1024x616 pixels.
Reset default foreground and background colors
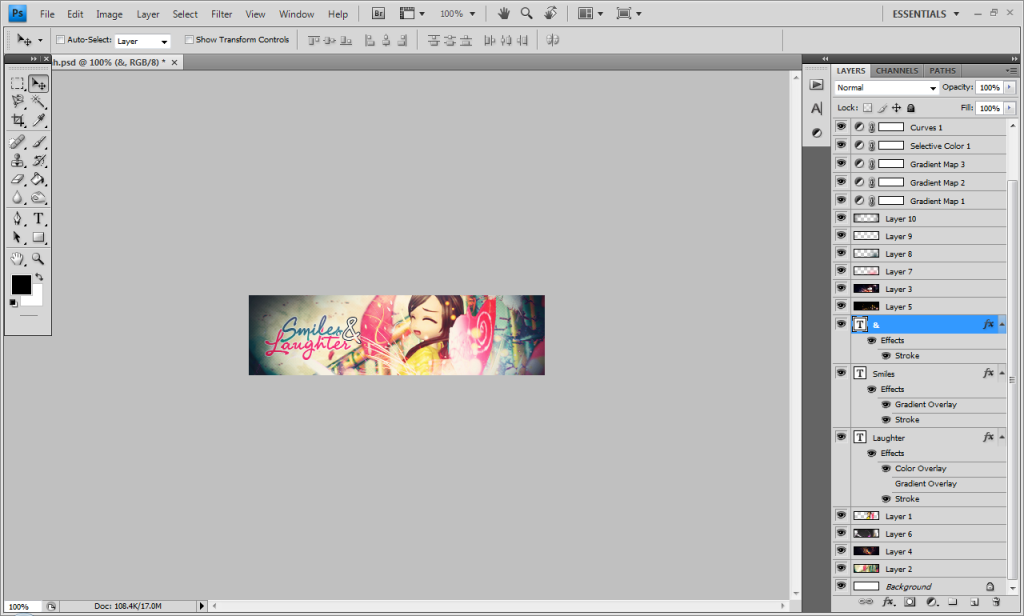pyautogui.click(x=14, y=303)
